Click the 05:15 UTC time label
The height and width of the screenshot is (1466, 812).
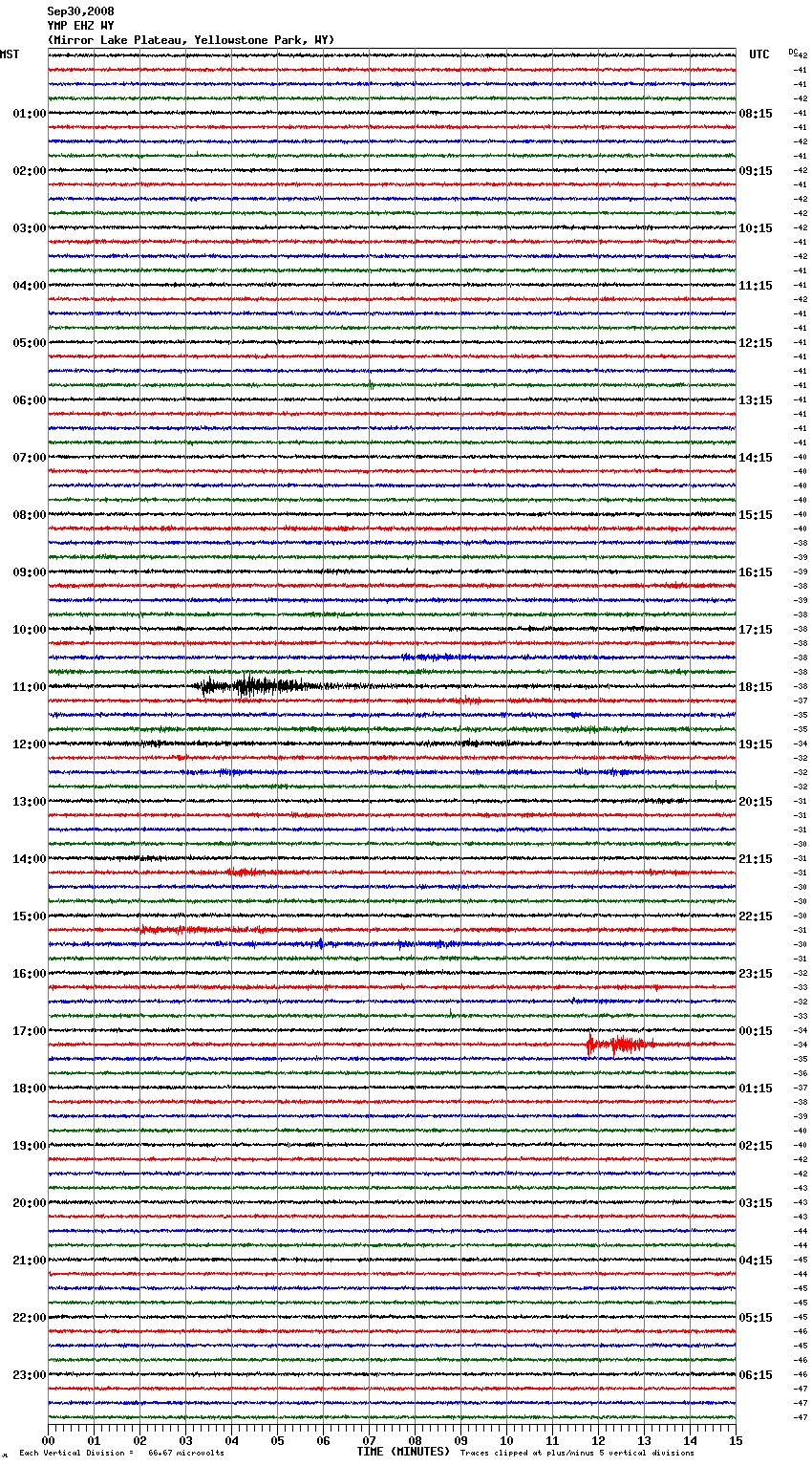click(756, 1318)
